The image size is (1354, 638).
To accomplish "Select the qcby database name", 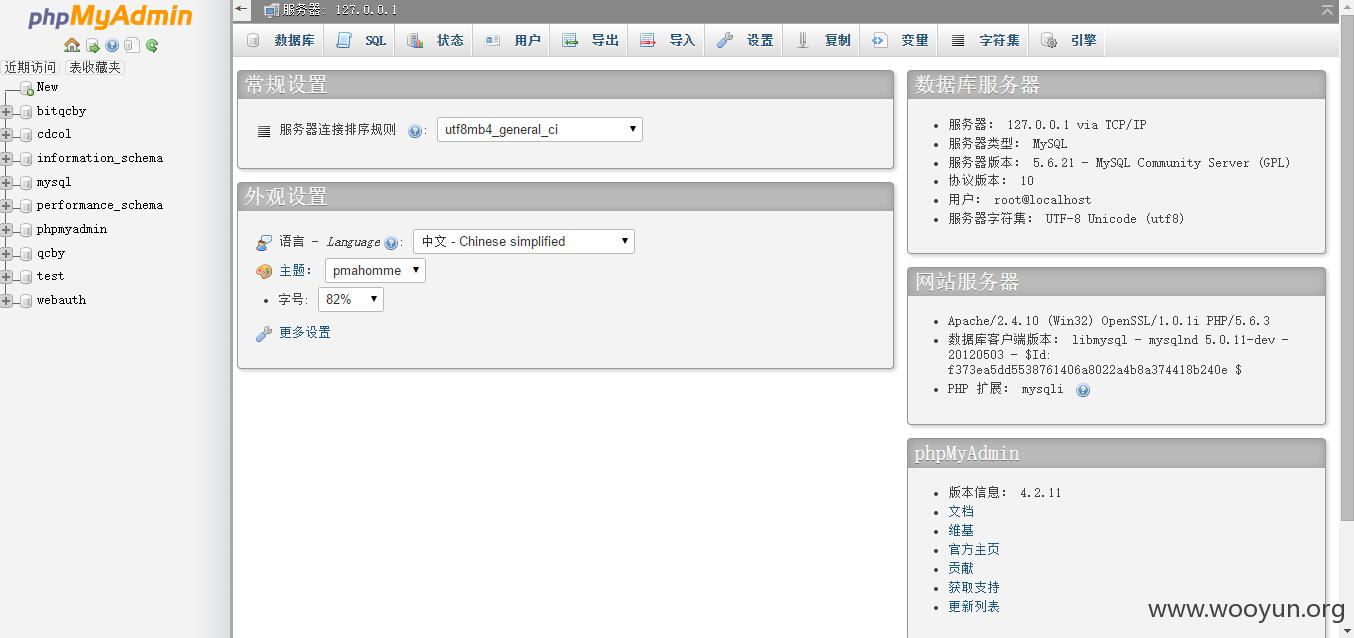I will (51, 253).
